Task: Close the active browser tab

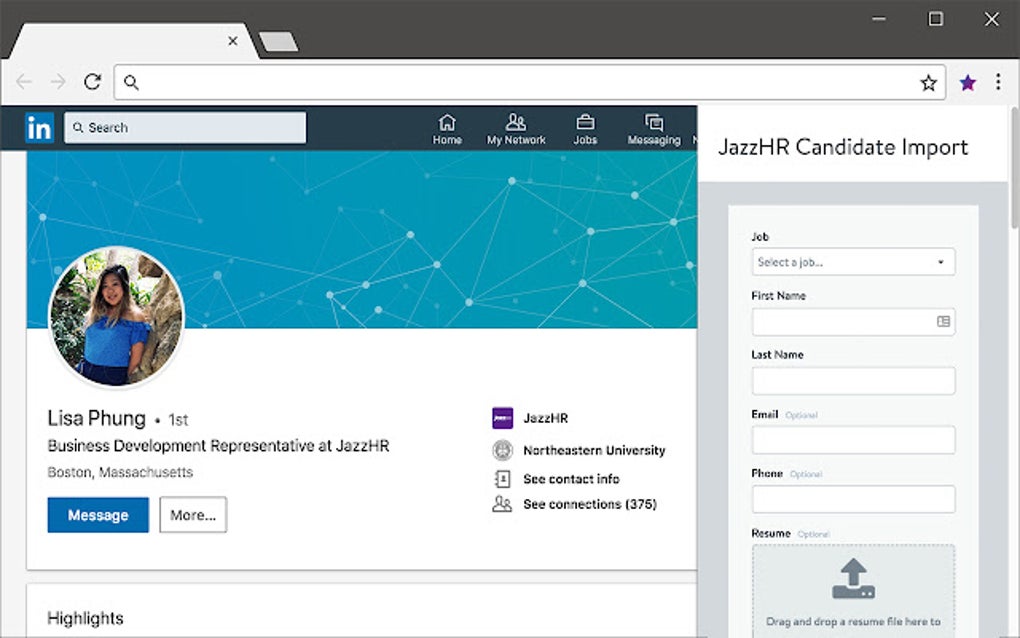Action: click(233, 41)
